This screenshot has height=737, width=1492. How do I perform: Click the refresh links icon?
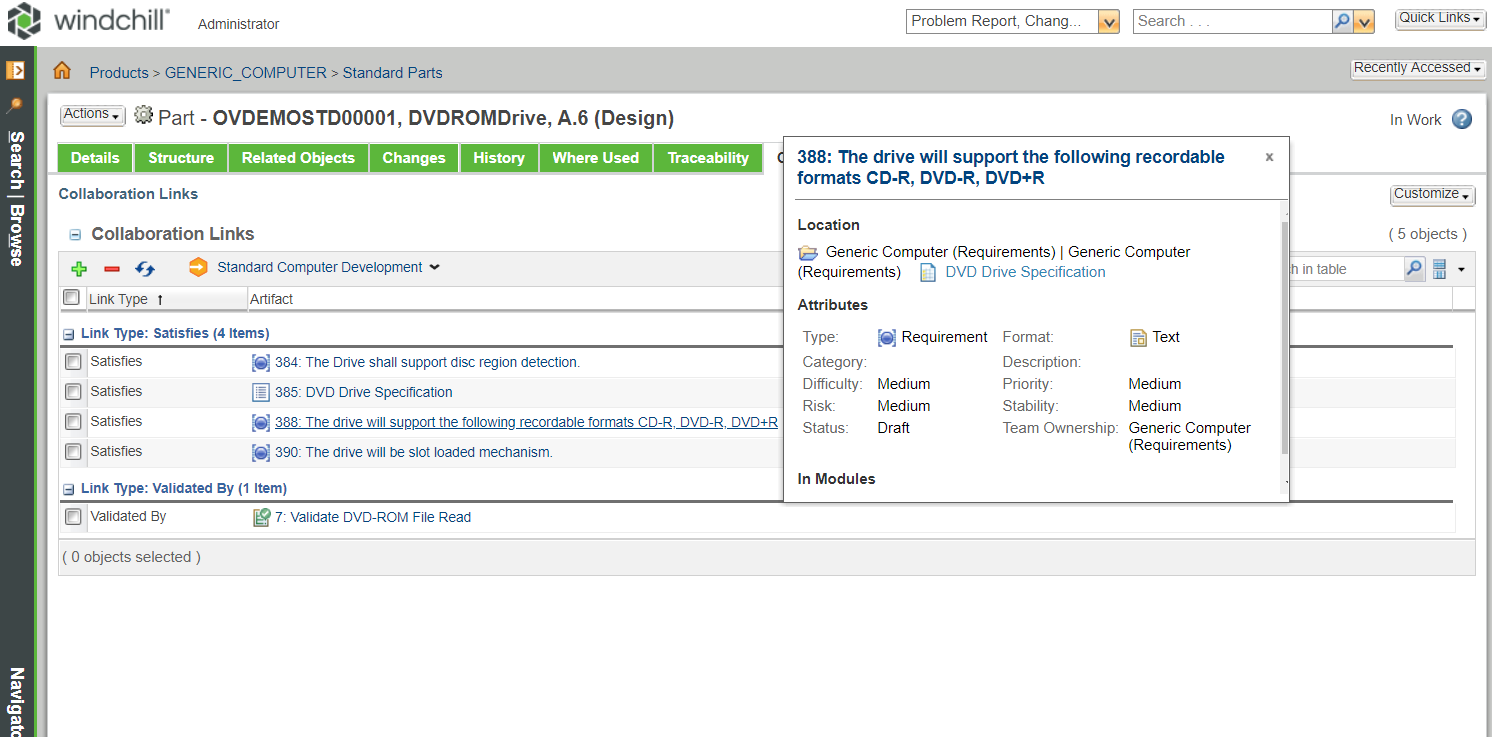145,268
